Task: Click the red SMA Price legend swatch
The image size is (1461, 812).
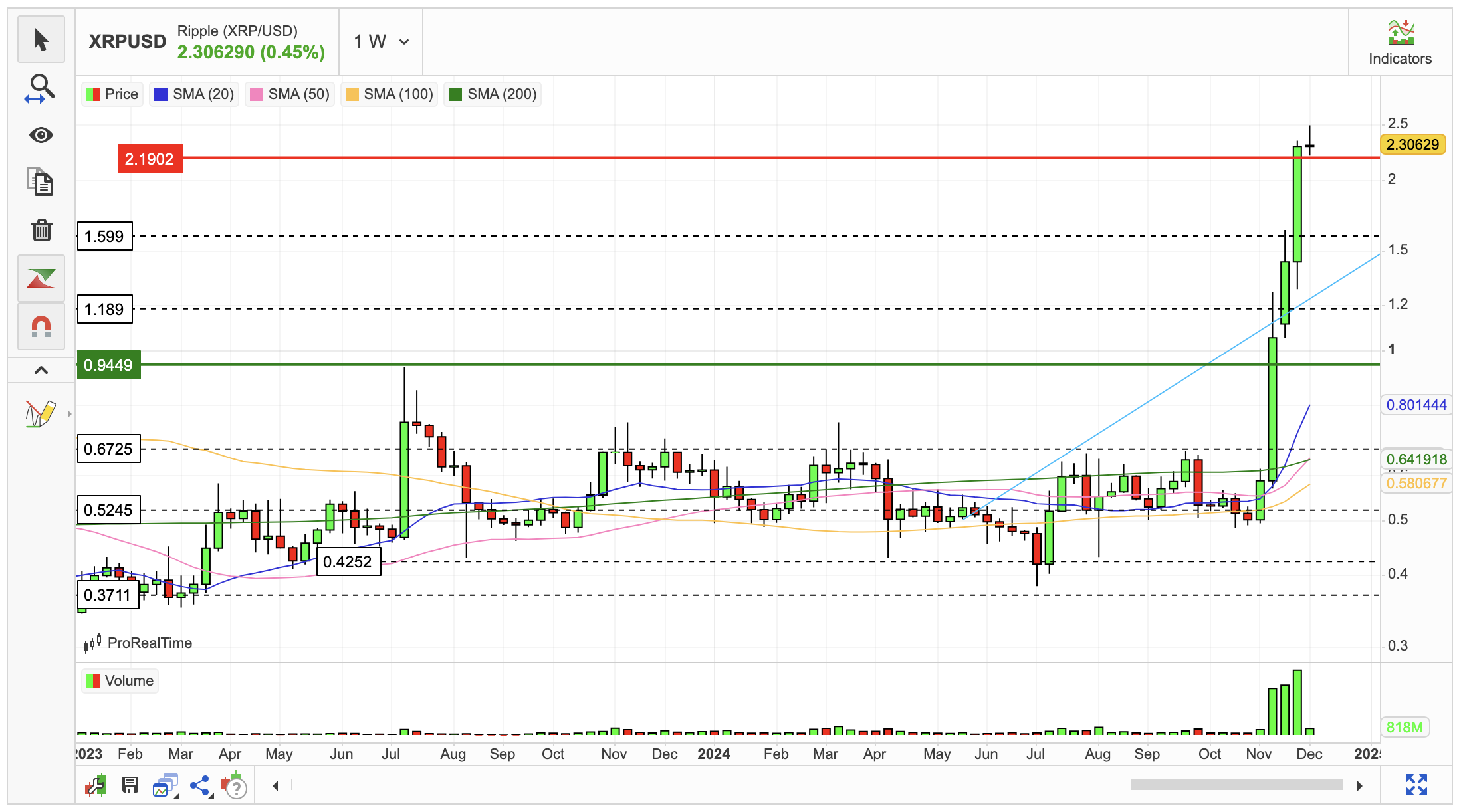Action: pos(93,94)
